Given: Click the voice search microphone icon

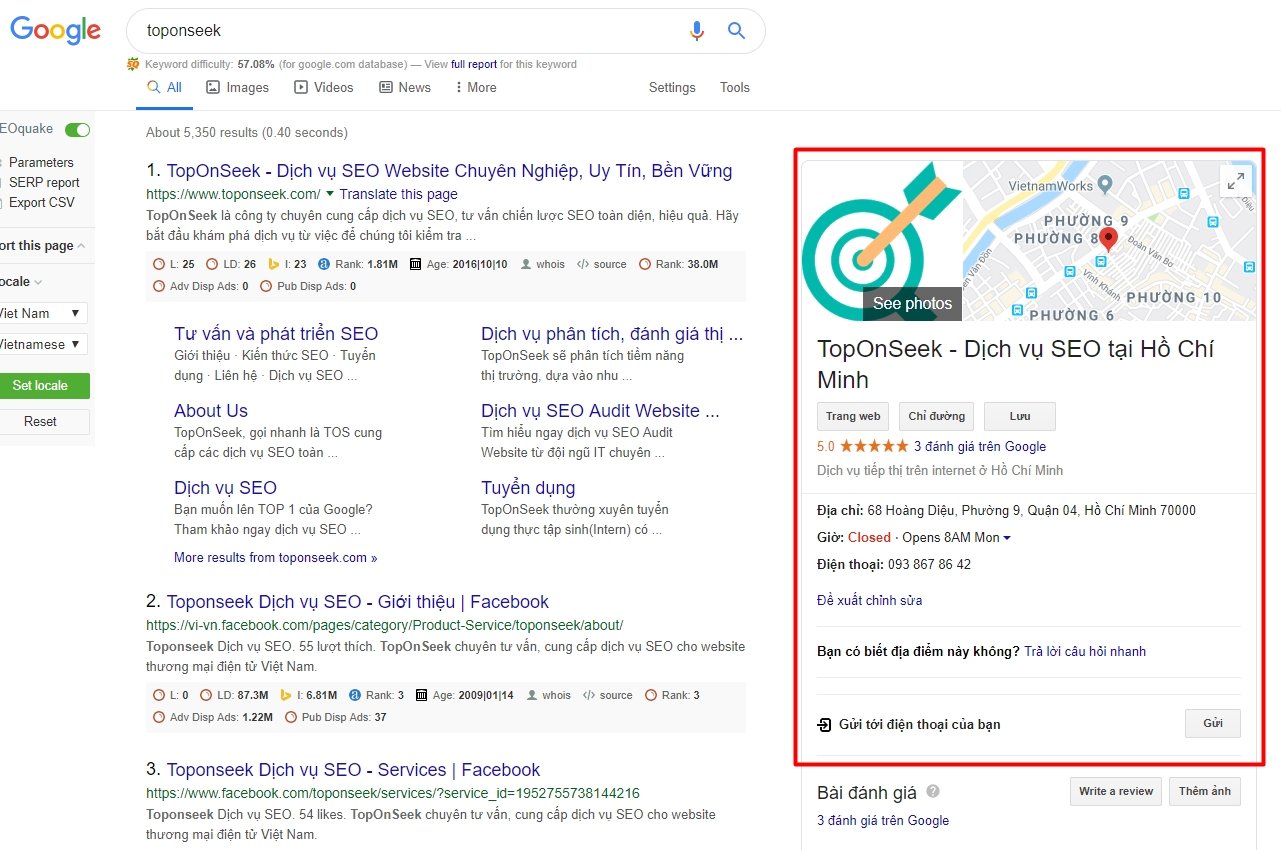Looking at the screenshot, I should point(697,31).
